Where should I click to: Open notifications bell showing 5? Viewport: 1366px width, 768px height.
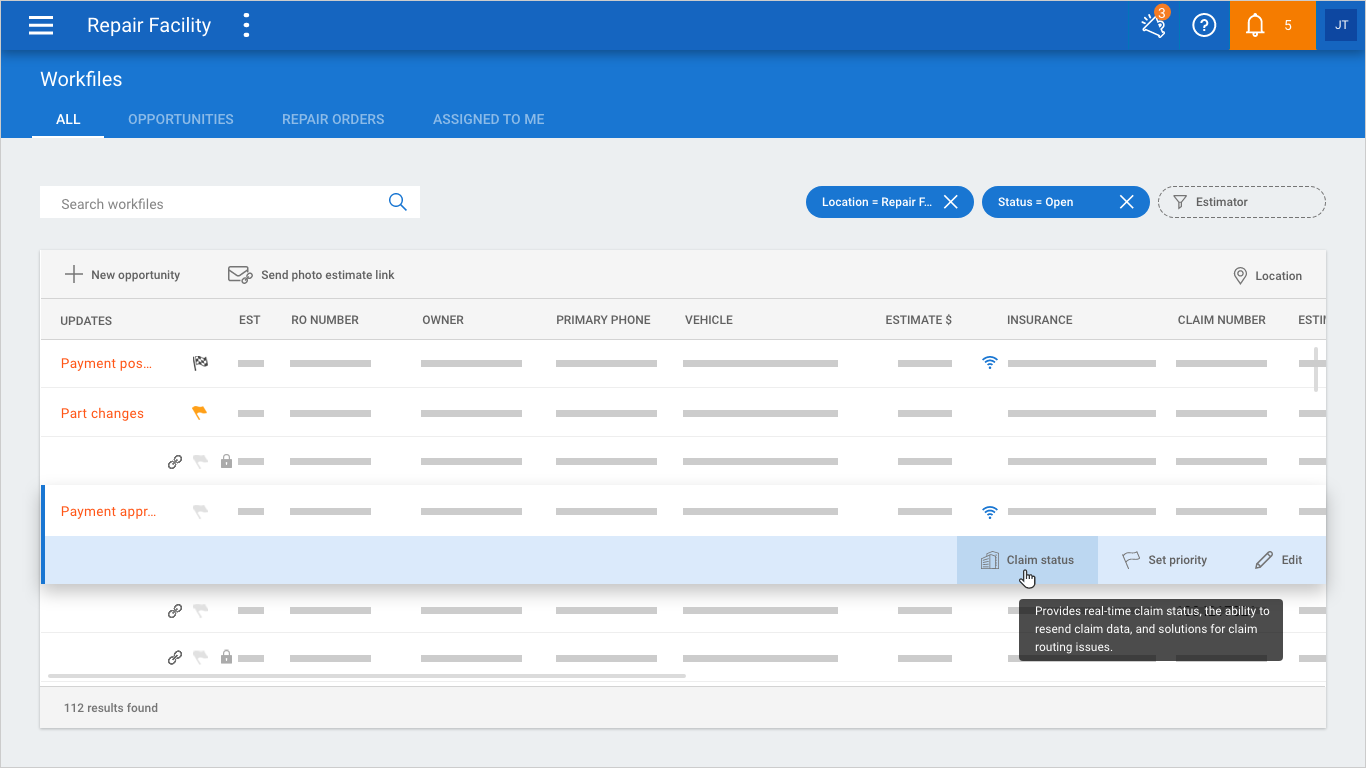click(x=1272, y=26)
